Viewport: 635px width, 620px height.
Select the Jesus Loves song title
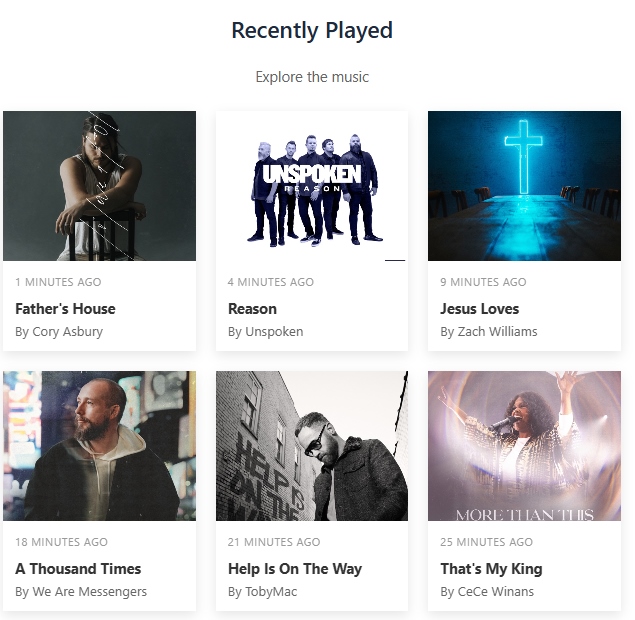click(x=479, y=309)
